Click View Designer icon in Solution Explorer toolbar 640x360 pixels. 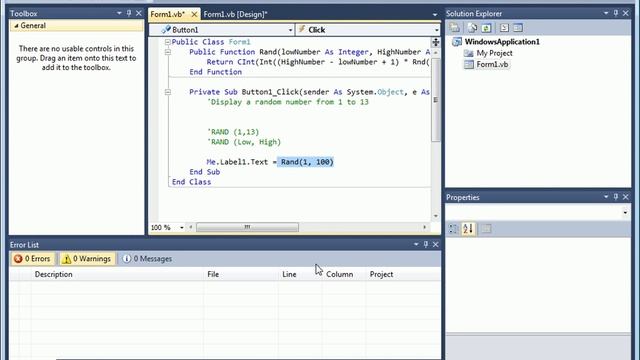518,28
